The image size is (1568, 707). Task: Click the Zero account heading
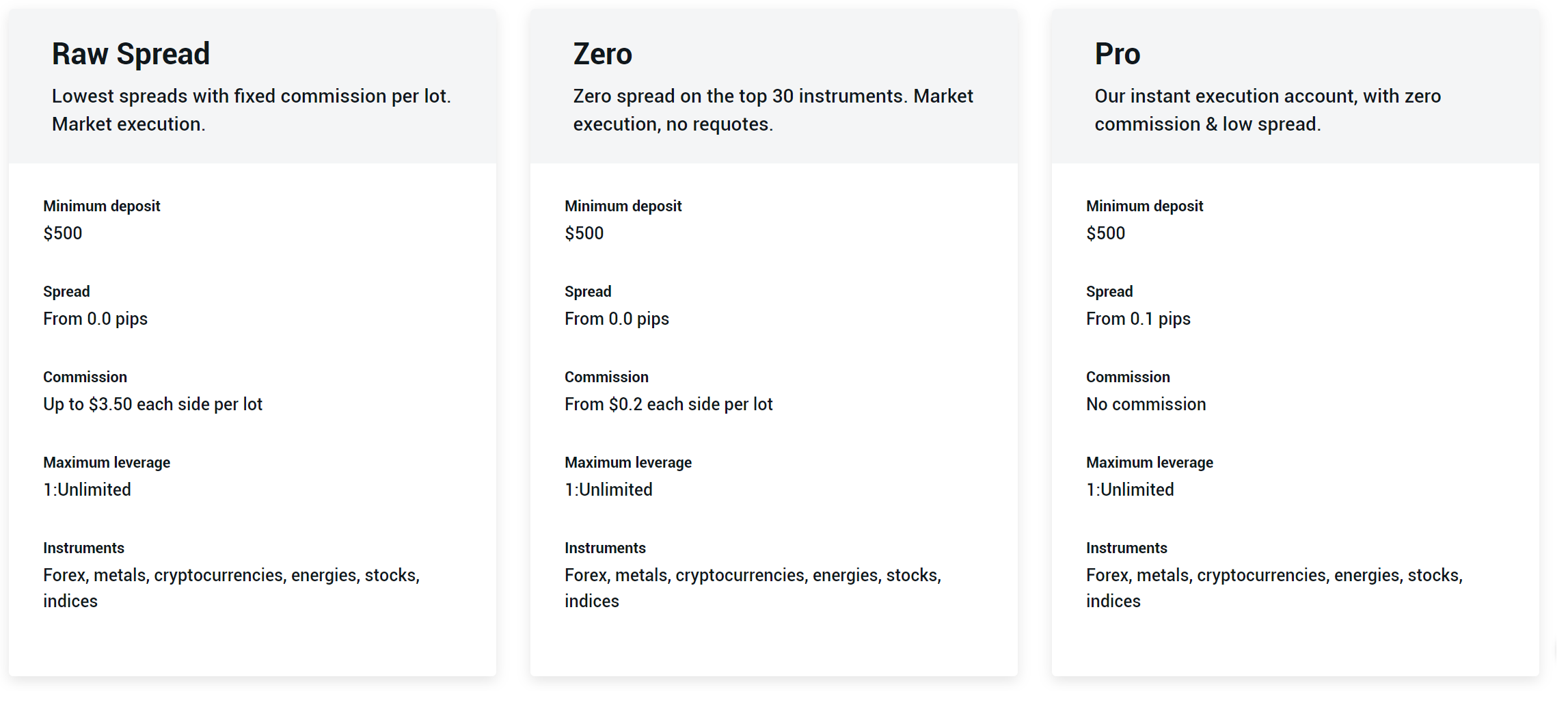pos(602,54)
